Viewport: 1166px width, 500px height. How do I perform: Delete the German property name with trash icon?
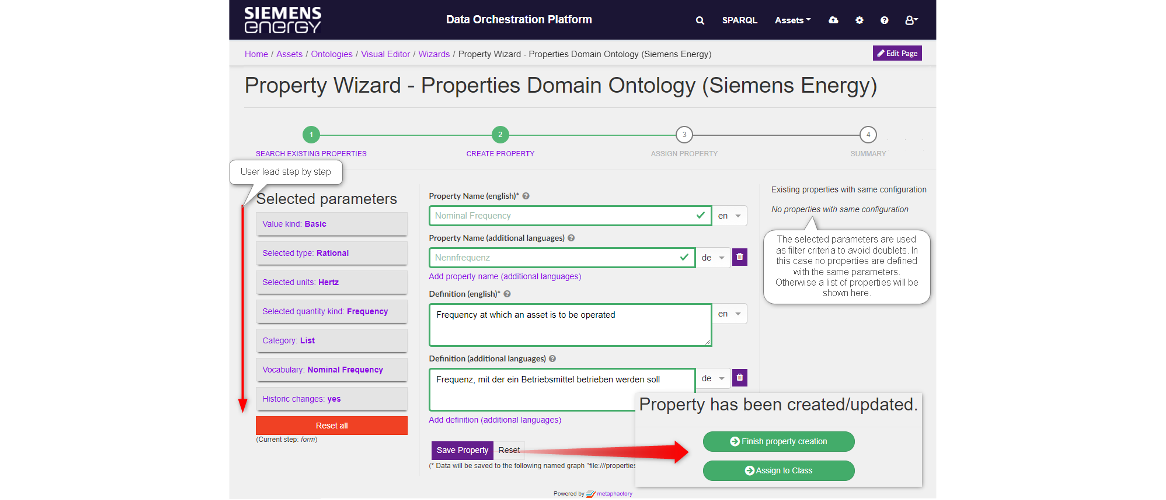click(740, 258)
